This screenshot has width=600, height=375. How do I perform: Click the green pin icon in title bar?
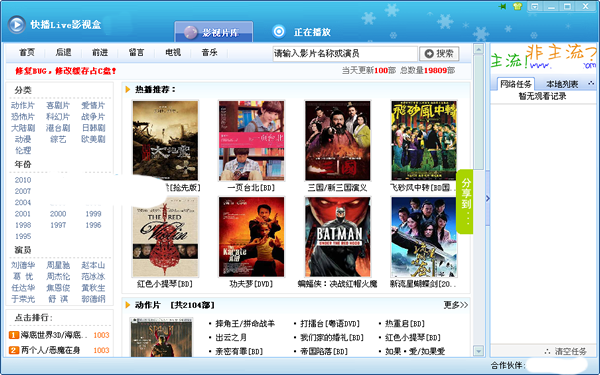tap(502, 7)
